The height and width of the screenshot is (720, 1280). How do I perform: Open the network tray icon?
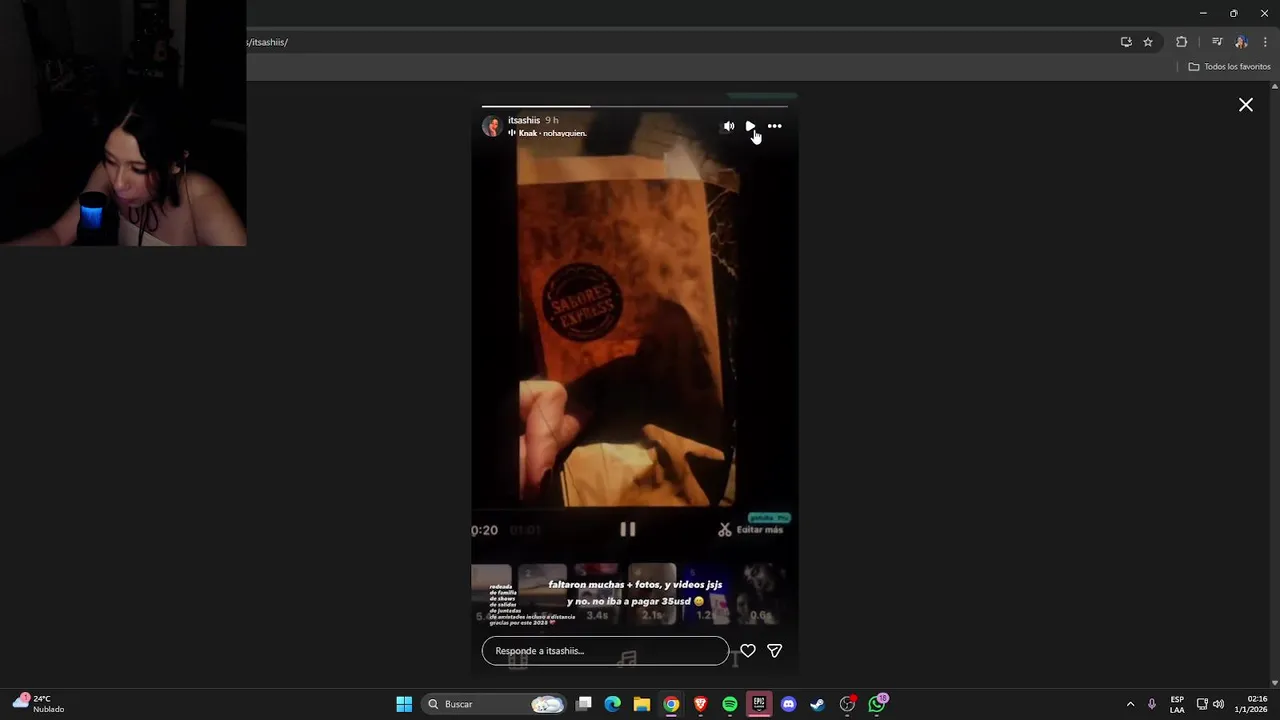1202,704
